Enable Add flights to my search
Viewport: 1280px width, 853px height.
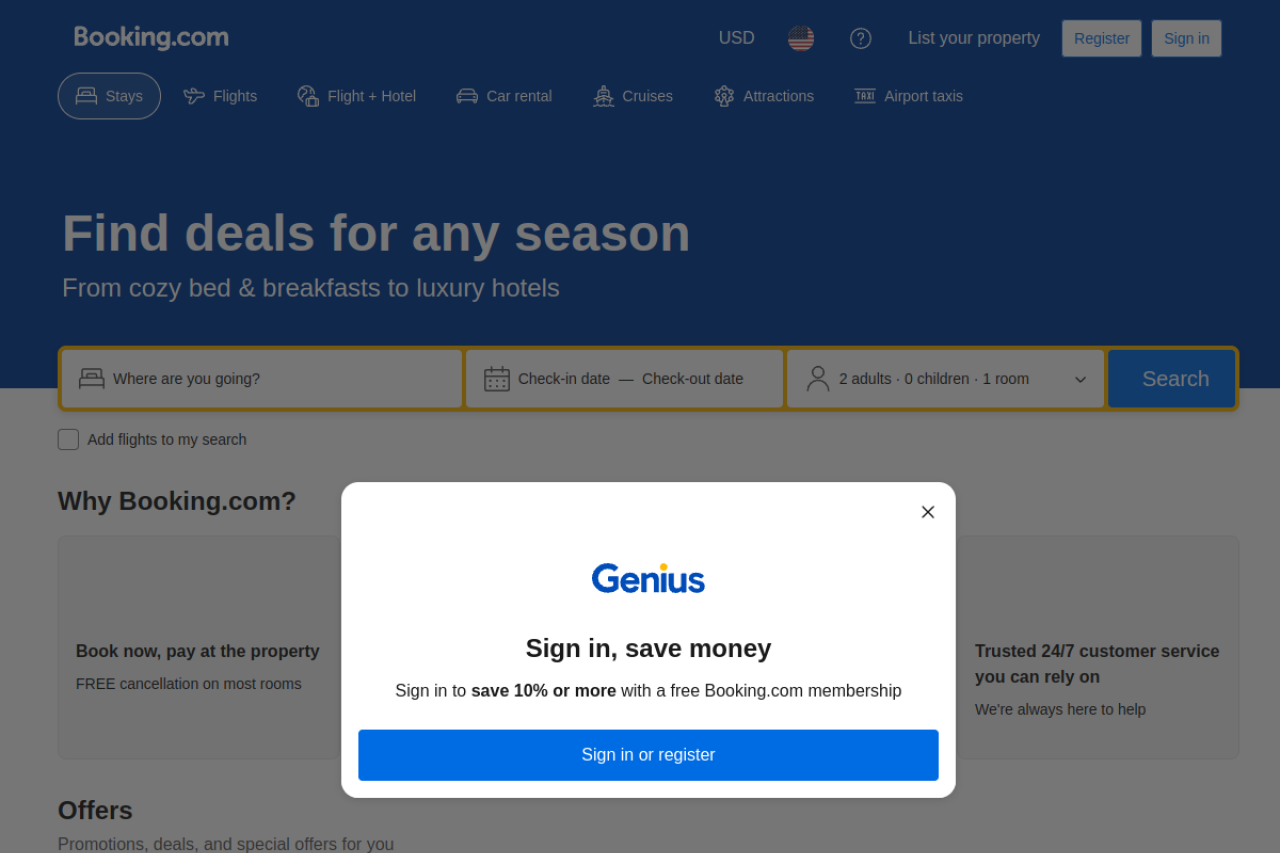tap(68, 439)
